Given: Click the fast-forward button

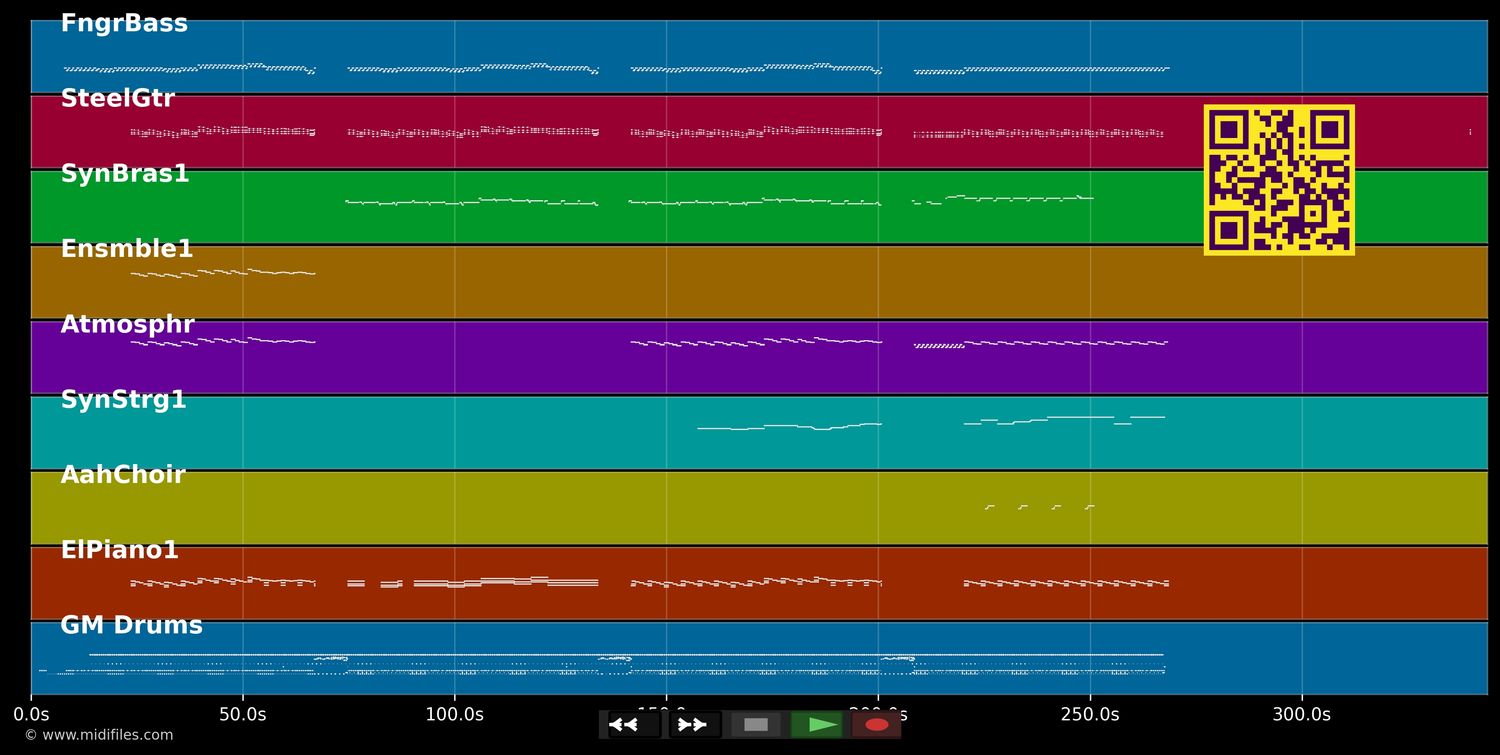Looking at the screenshot, I should tap(694, 725).
